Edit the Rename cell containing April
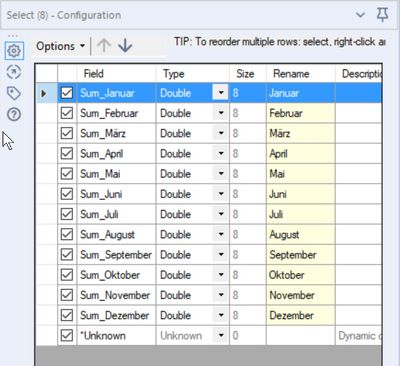This screenshot has height=366, width=400. (301, 153)
